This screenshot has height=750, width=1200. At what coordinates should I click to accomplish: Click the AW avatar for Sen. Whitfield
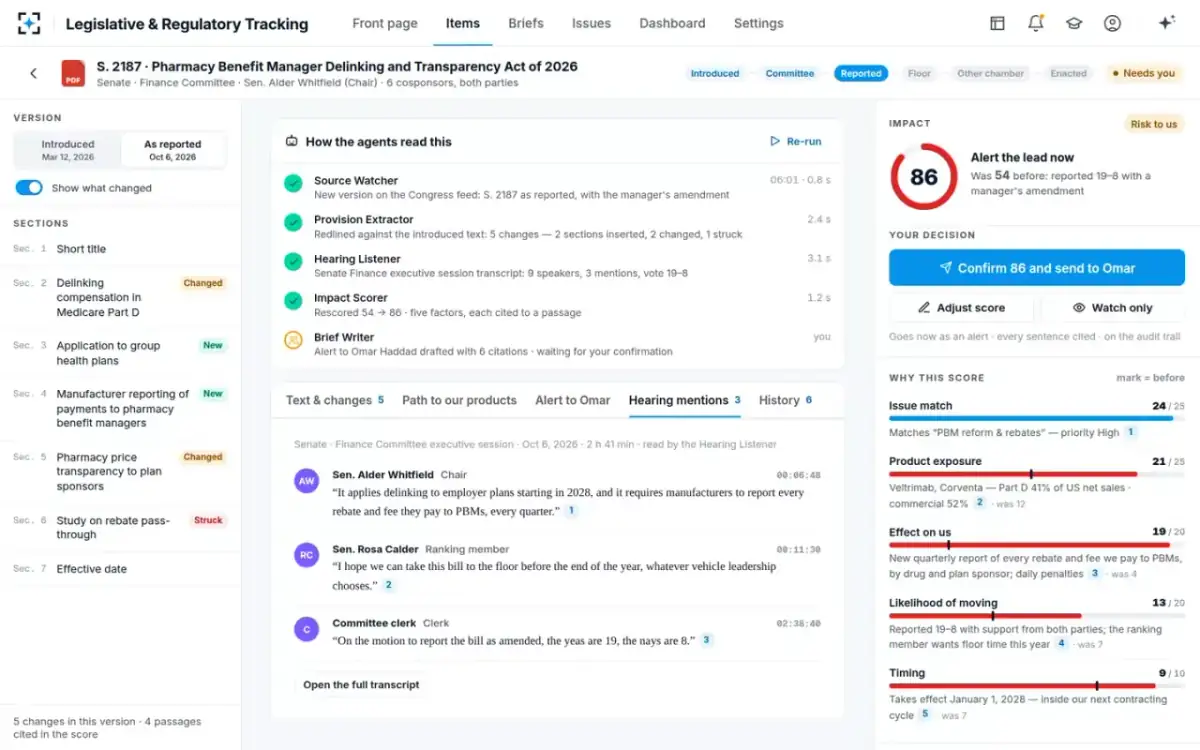[307, 481]
